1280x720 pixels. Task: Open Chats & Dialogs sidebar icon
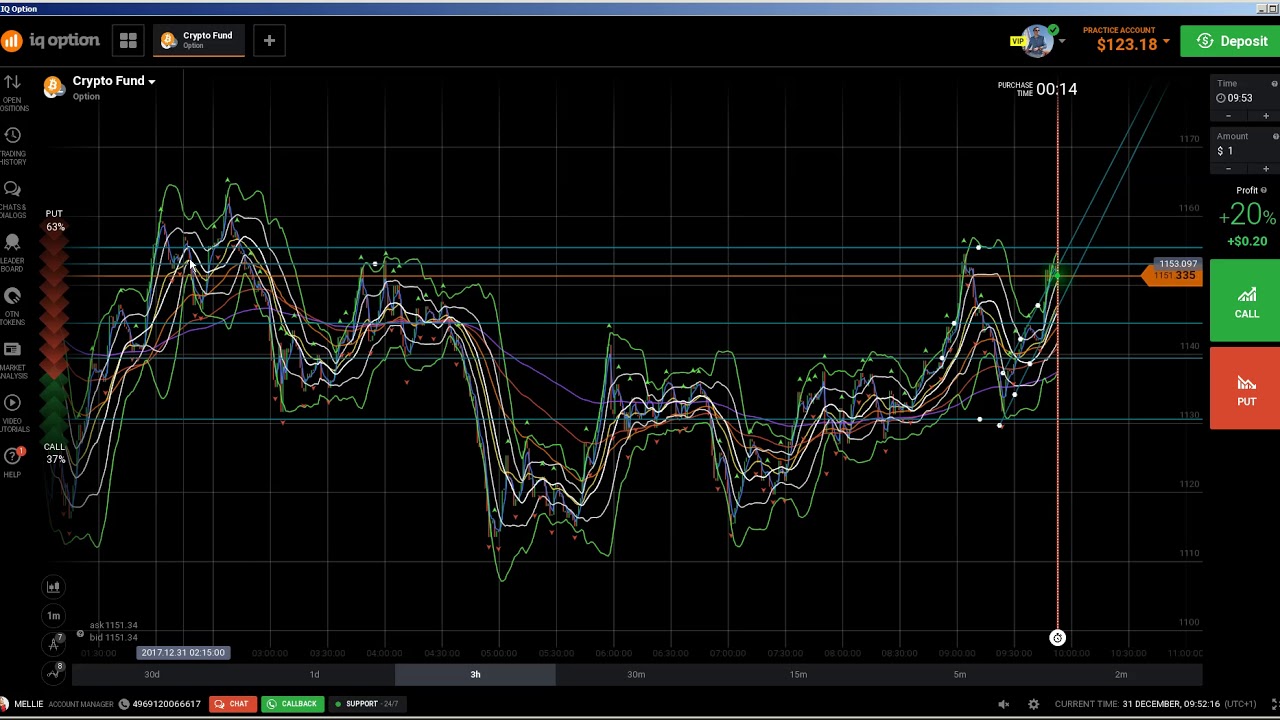[x=12, y=197]
